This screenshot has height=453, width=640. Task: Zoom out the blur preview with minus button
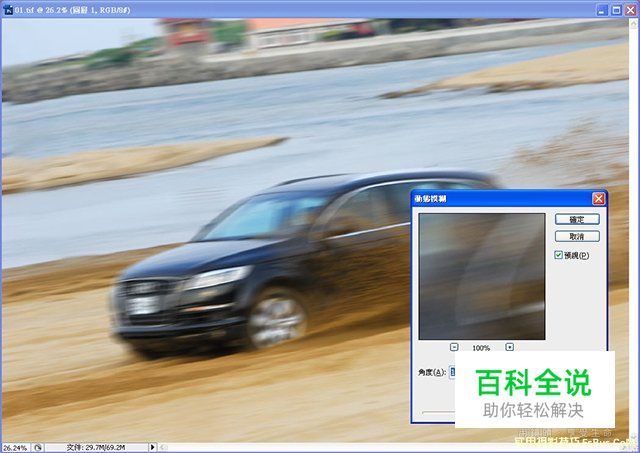pyautogui.click(x=454, y=347)
